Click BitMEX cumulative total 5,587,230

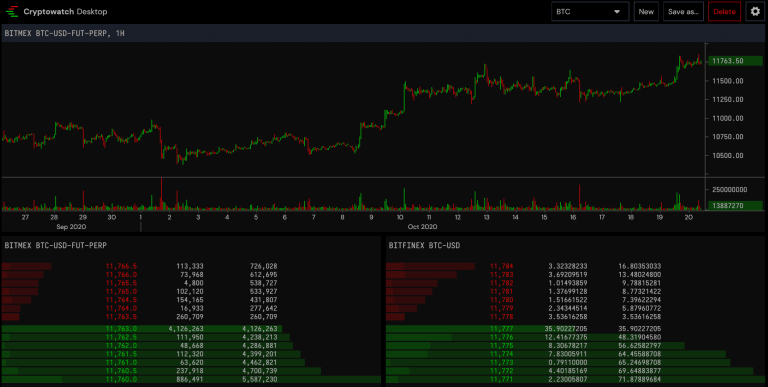[x=260, y=379]
